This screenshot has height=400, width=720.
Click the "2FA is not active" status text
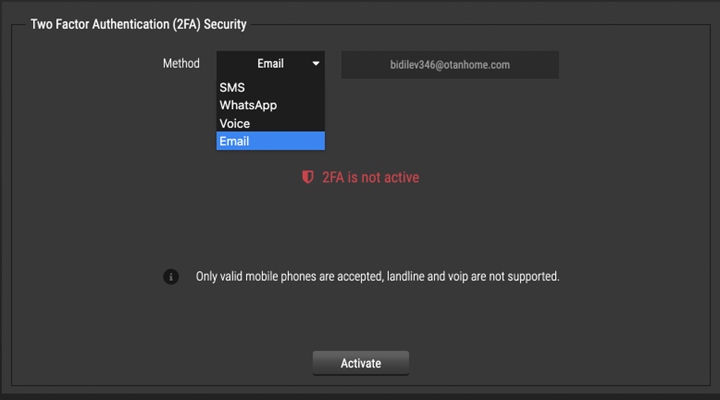(370, 178)
